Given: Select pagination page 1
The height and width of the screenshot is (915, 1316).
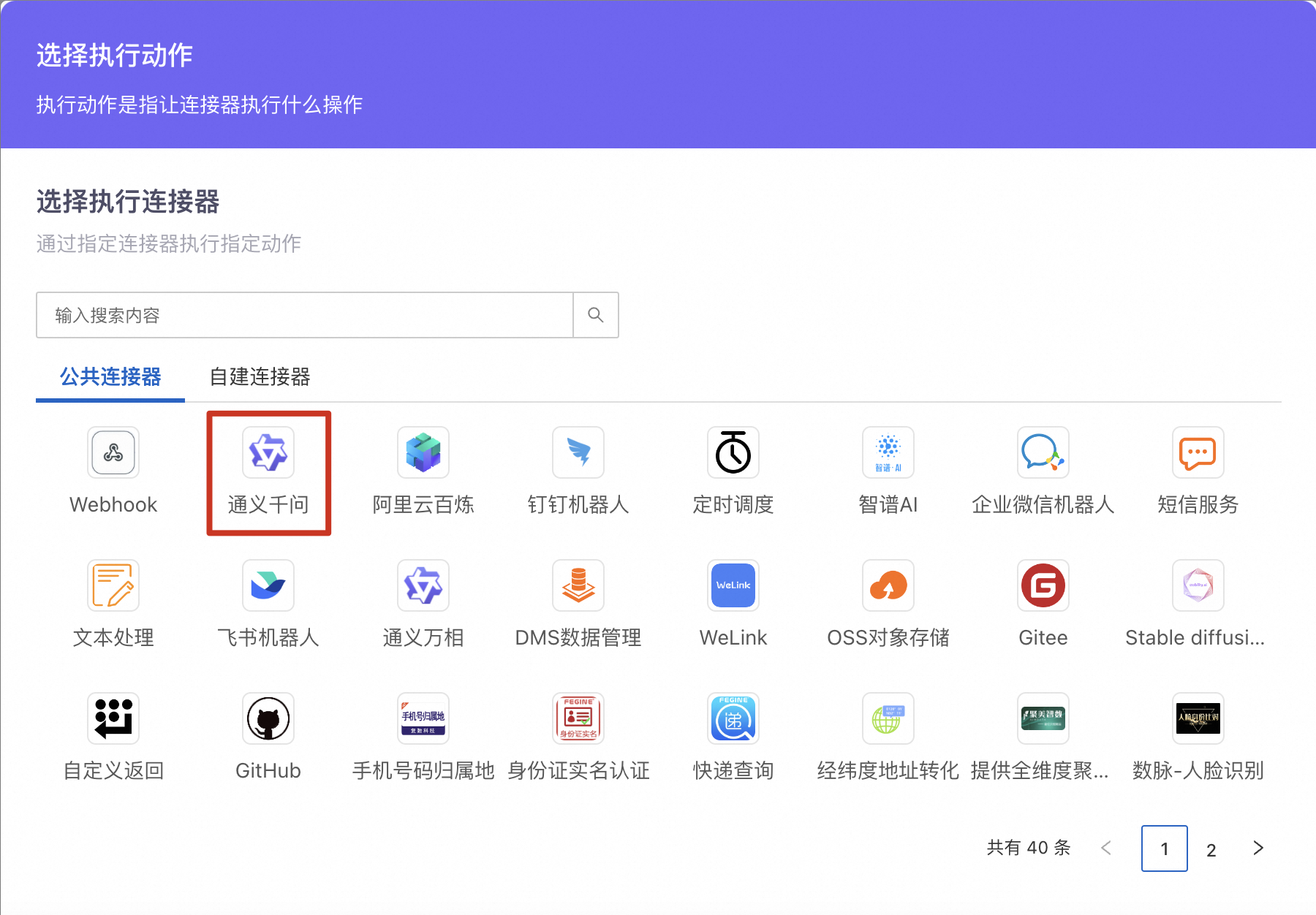Looking at the screenshot, I should coord(1165,848).
